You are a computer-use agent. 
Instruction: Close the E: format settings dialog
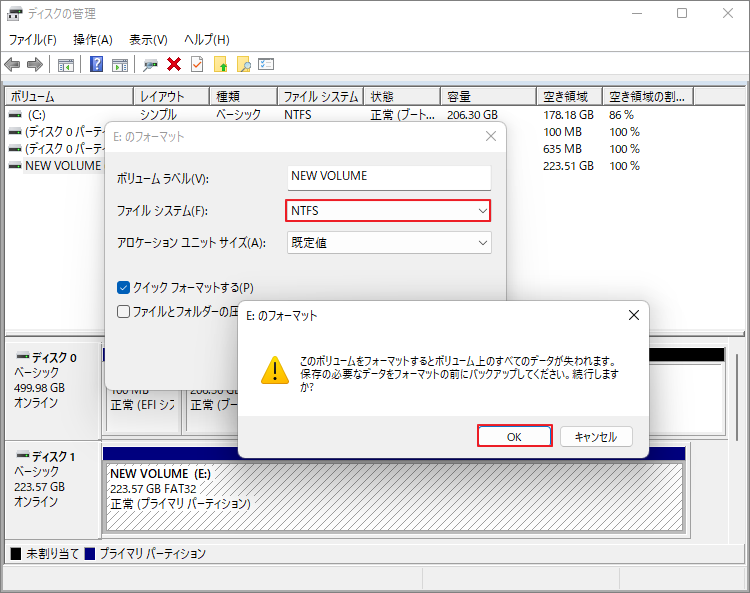[491, 136]
